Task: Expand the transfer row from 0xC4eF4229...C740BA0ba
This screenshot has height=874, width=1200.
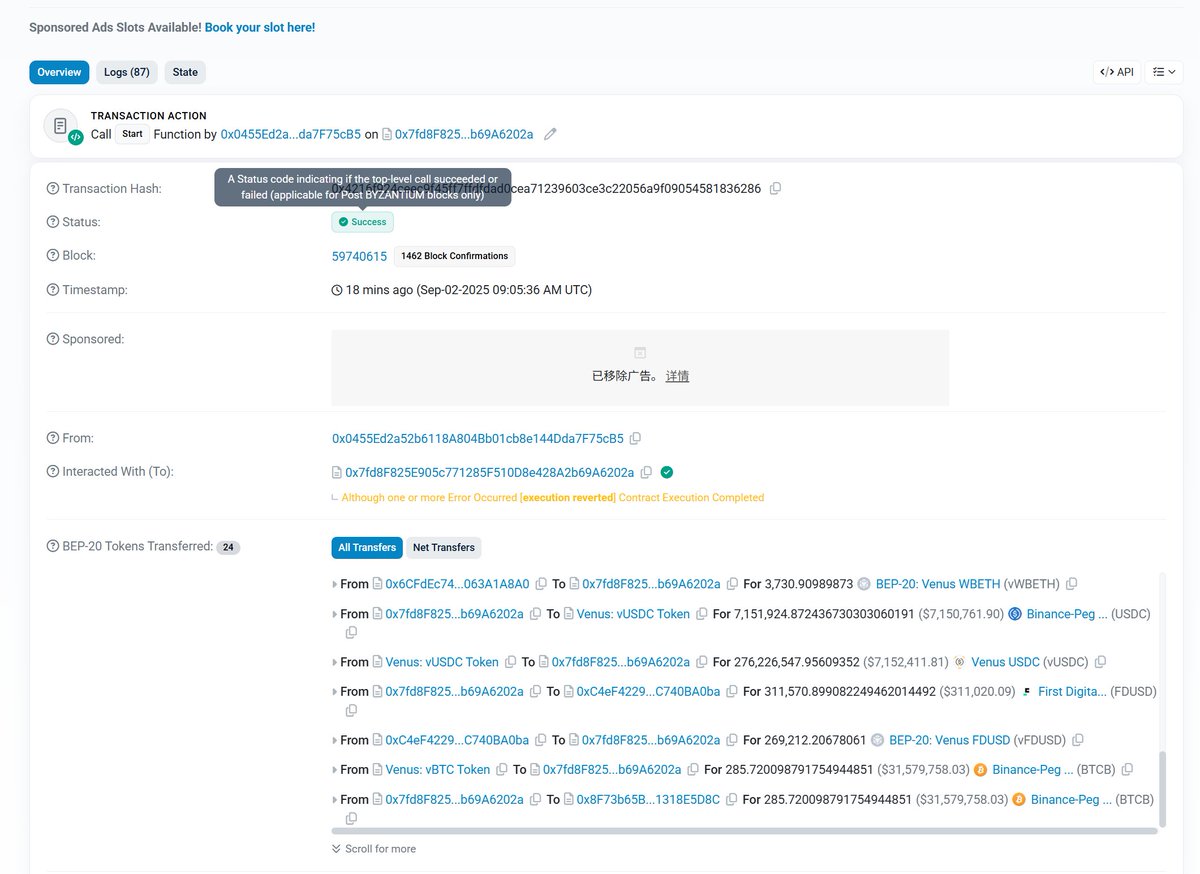Action: [x=335, y=740]
